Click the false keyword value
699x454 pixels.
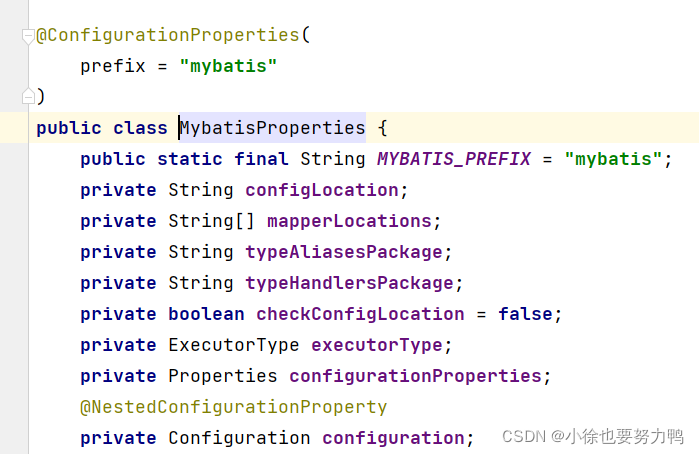(525, 314)
